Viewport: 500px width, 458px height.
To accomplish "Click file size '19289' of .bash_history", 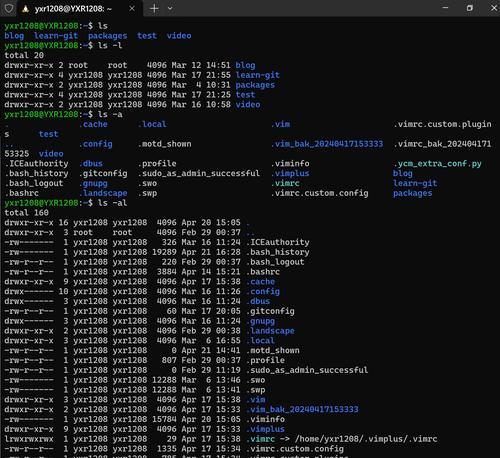I will point(164,252).
